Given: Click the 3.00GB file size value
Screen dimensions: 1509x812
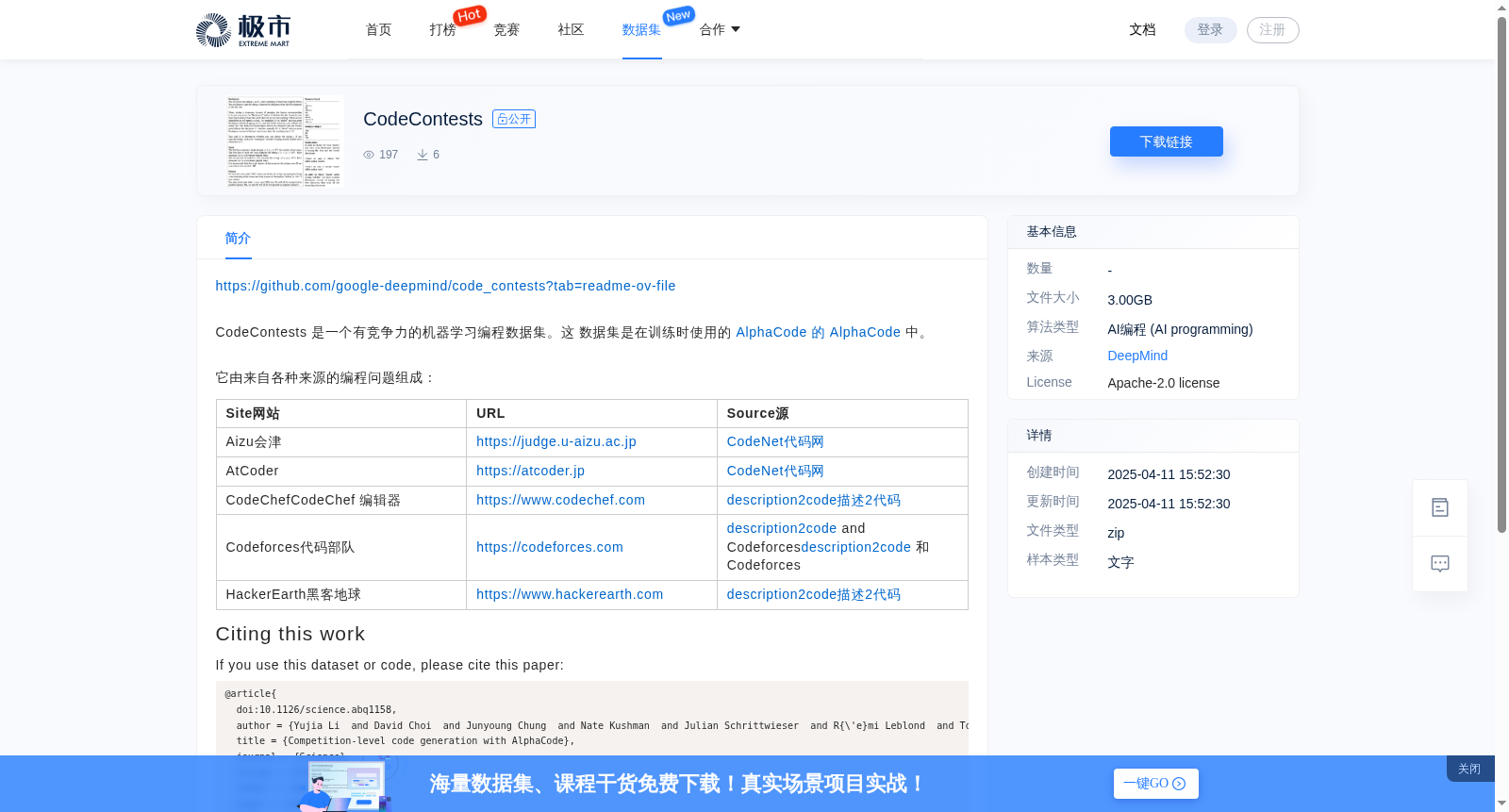Looking at the screenshot, I should point(1130,300).
